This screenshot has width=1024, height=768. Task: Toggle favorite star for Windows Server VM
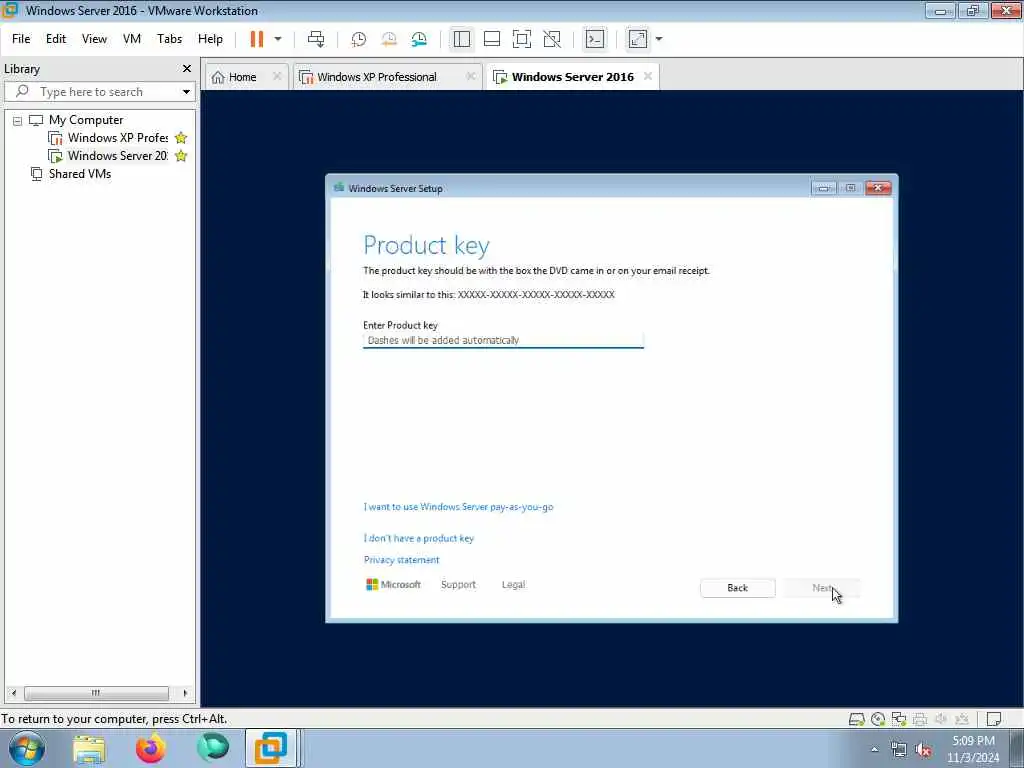click(x=181, y=155)
